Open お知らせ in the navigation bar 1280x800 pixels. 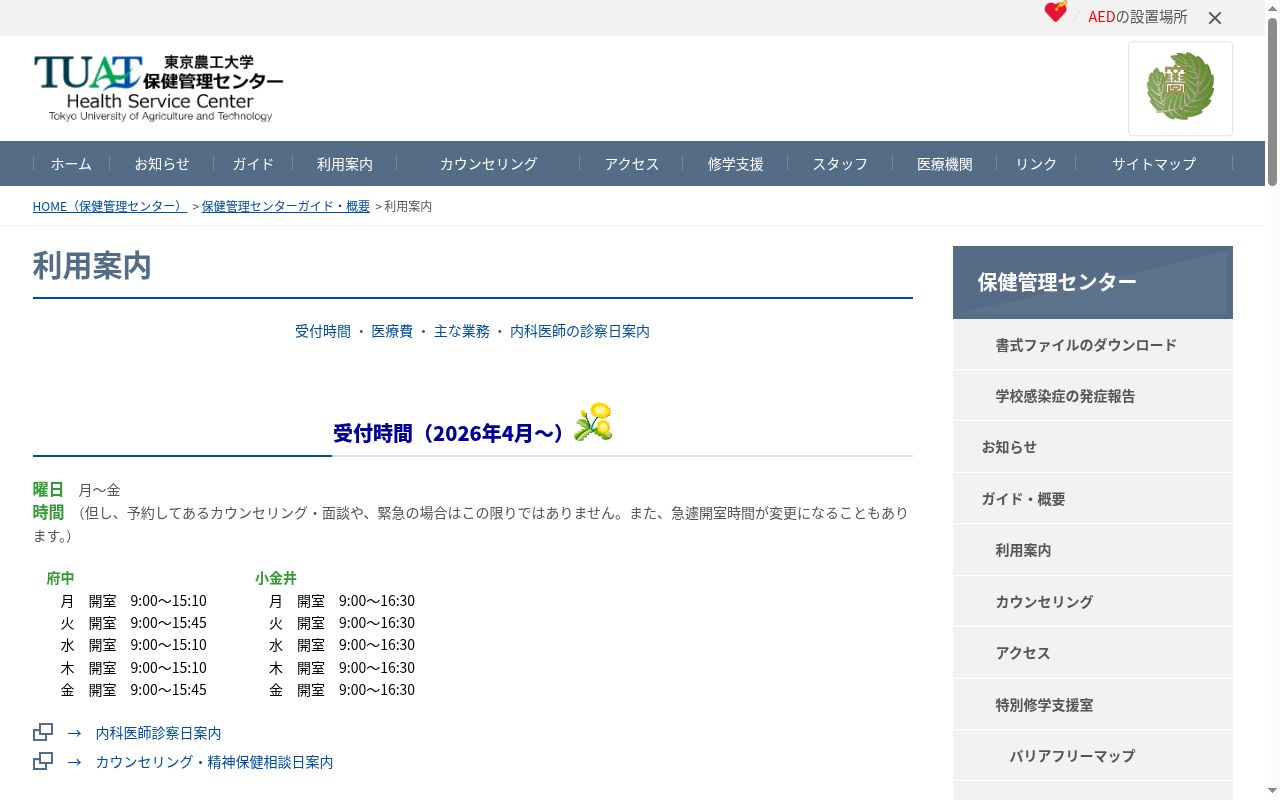[162, 164]
